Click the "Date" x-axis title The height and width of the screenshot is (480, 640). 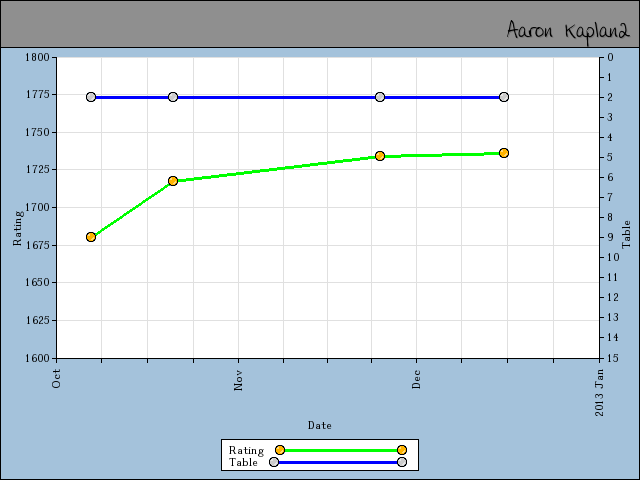tap(320, 425)
